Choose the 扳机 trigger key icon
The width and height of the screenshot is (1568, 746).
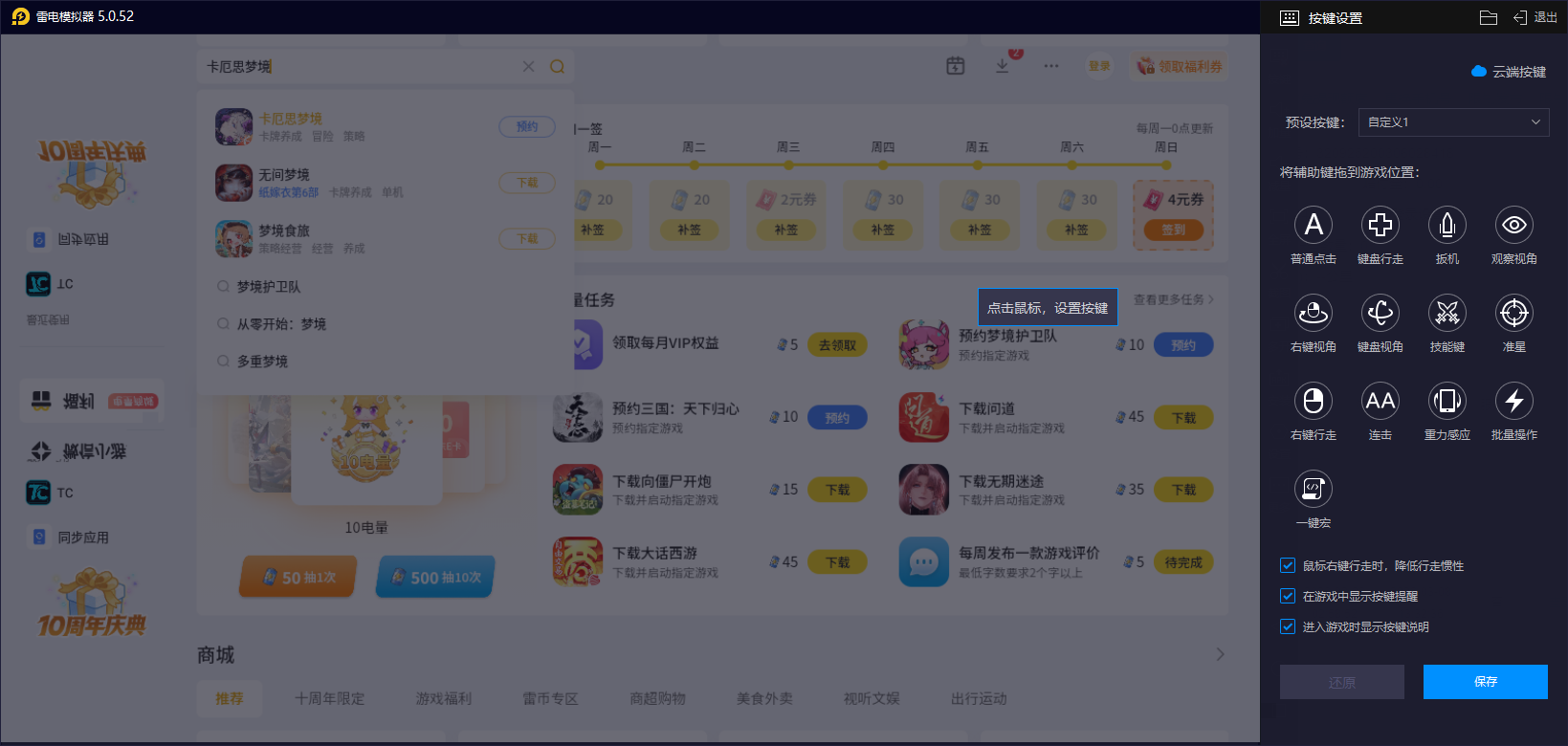point(1447,225)
